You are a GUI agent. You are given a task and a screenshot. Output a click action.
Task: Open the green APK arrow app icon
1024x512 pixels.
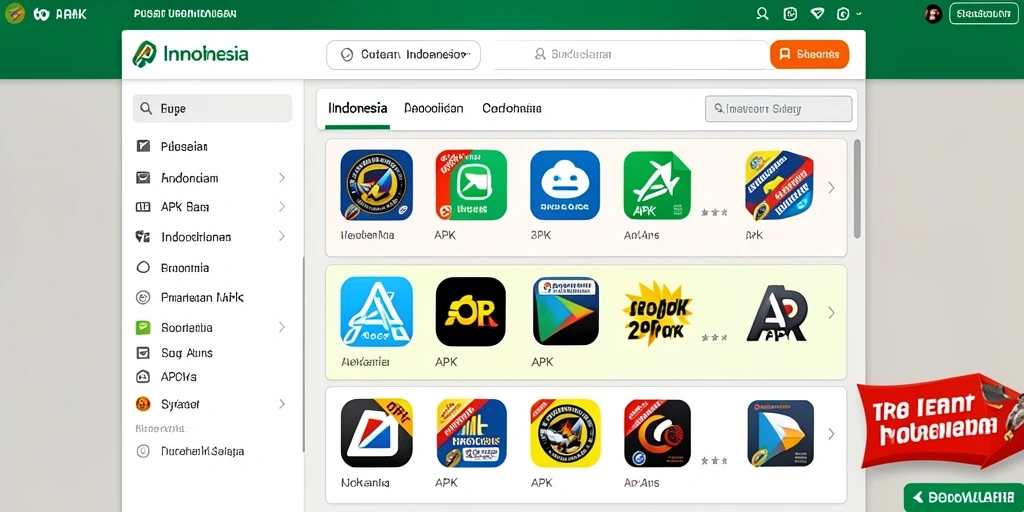click(657, 185)
